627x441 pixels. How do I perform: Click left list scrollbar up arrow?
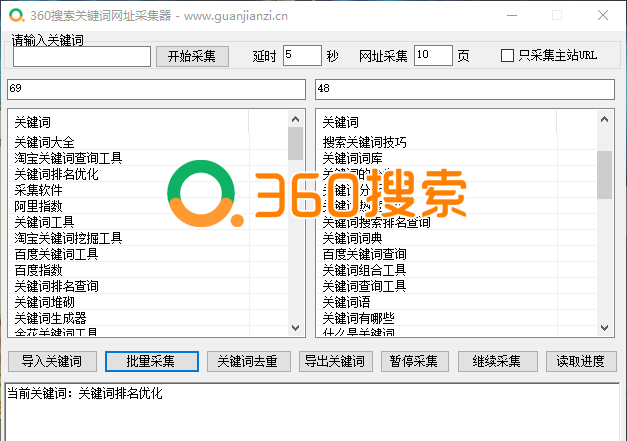click(296, 119)
